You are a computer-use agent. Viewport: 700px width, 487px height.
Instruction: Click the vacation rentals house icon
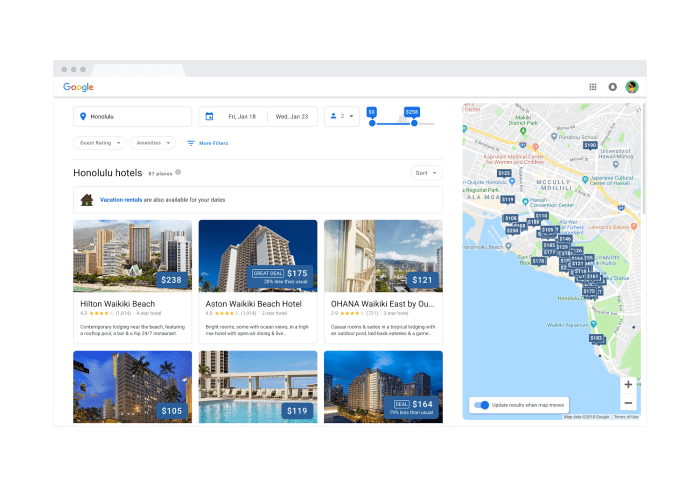pyautogui.click(x=87, y=200)
